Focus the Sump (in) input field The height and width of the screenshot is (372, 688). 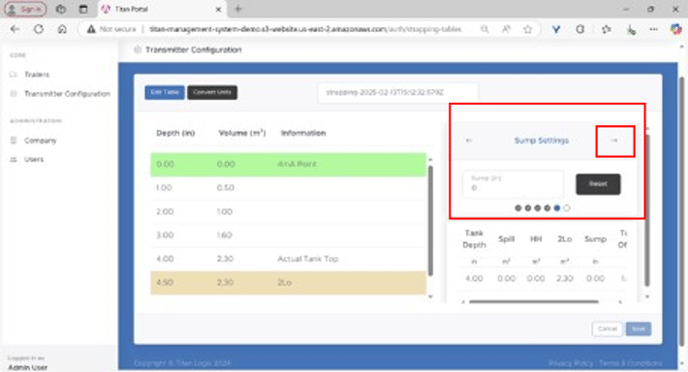[513, 184]
